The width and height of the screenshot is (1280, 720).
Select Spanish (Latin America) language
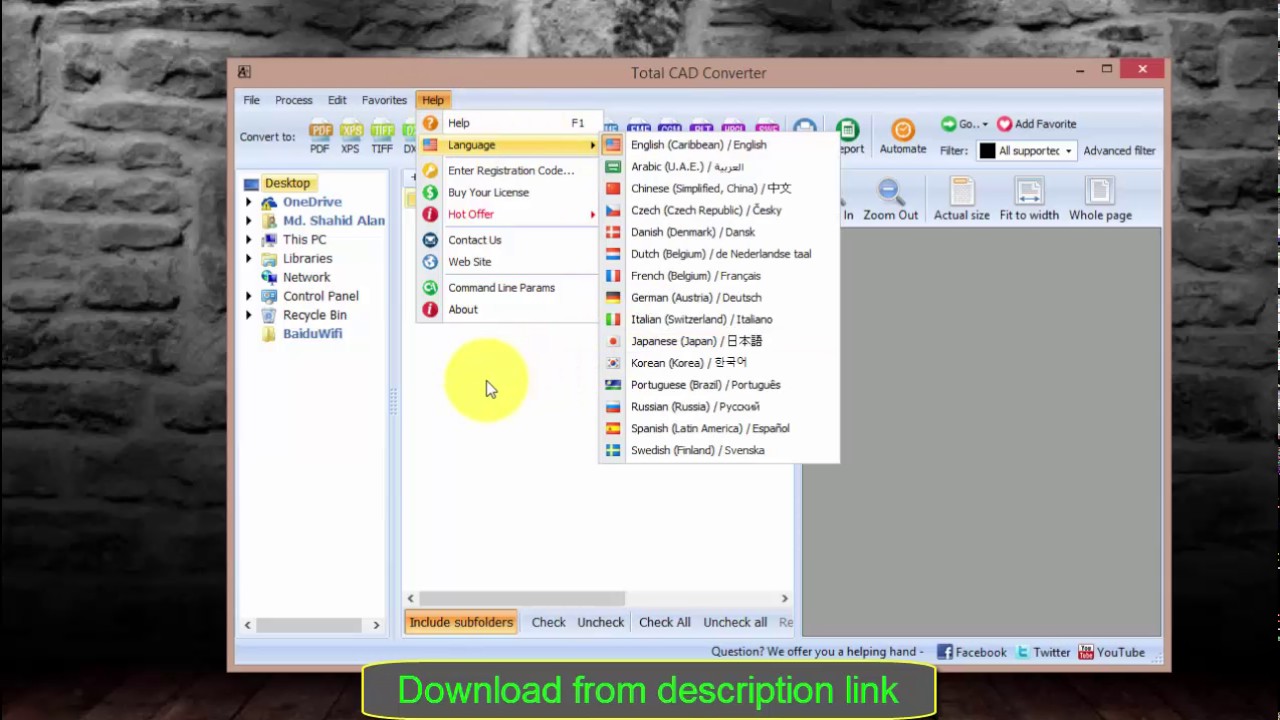[718, 428]
